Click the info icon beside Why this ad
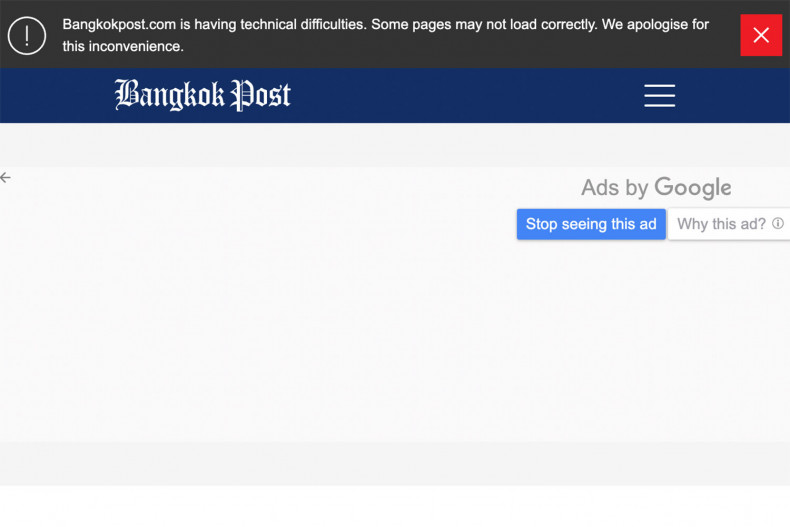The width and height of the screenshot is (790, 527). 778,224
